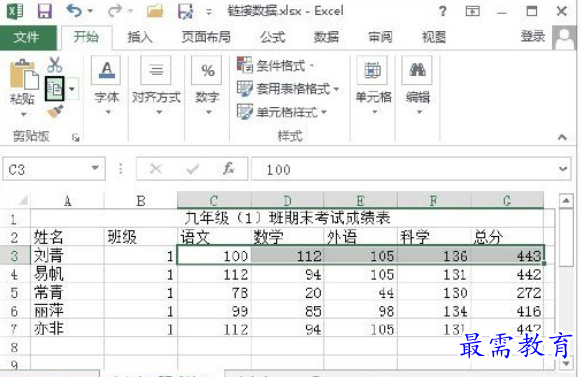Select the cell with total 272
Viewport: 581px width, 377px height.
coord(507,293)
